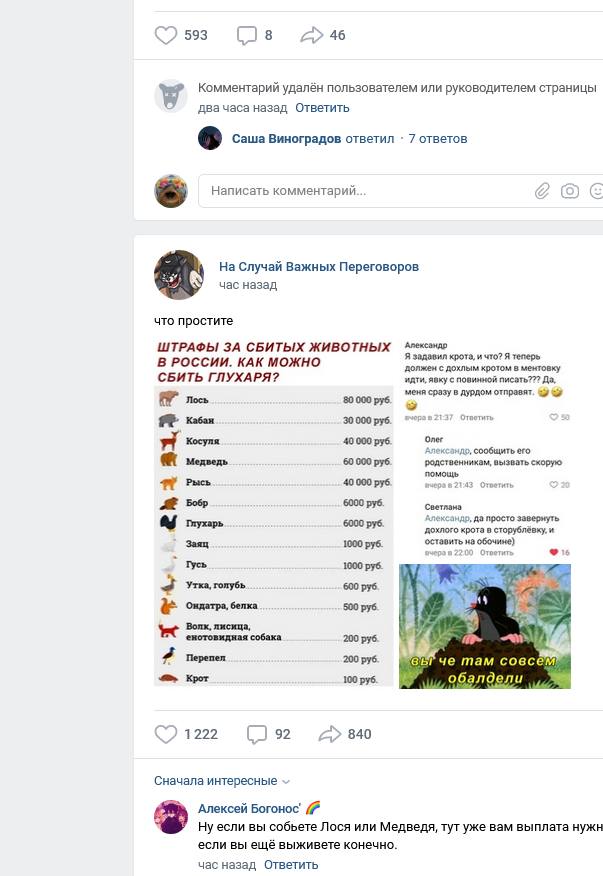Open emoji picker in the comment field
This screenshot has height=876, width=603.
pyautogui.click(x=596, y=191)
